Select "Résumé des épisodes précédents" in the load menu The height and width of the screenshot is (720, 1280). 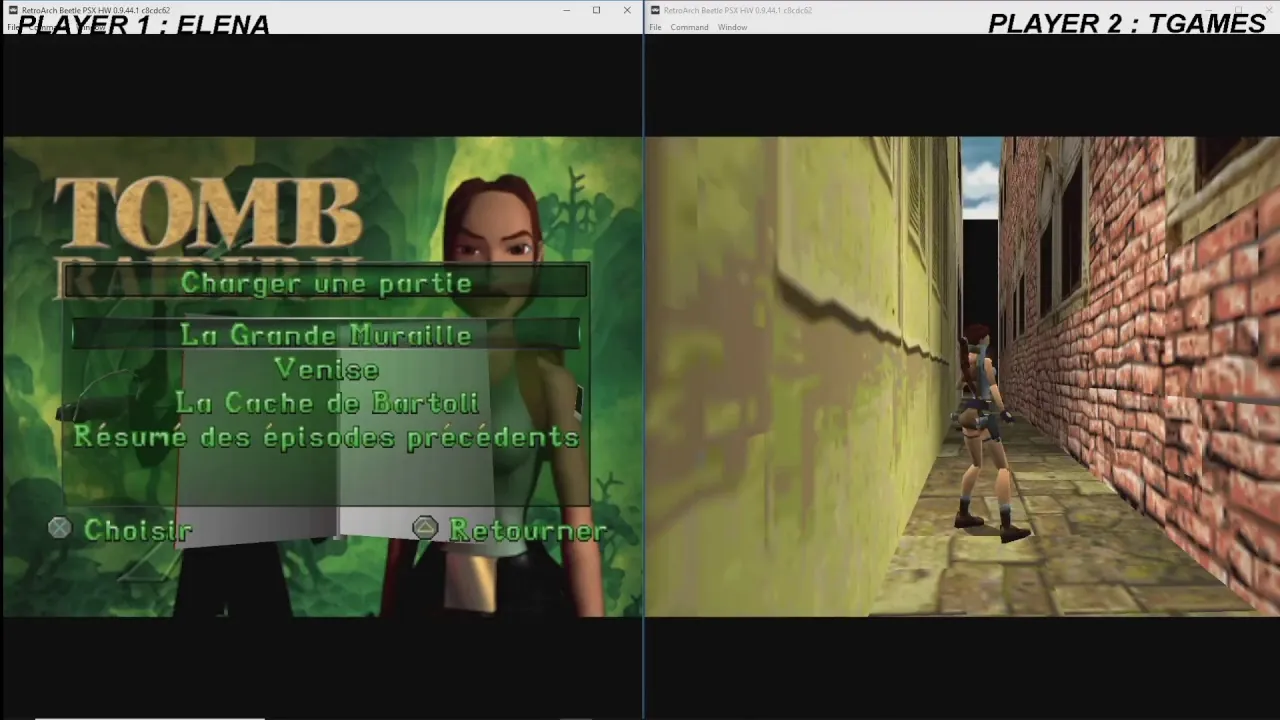point(326,437)
